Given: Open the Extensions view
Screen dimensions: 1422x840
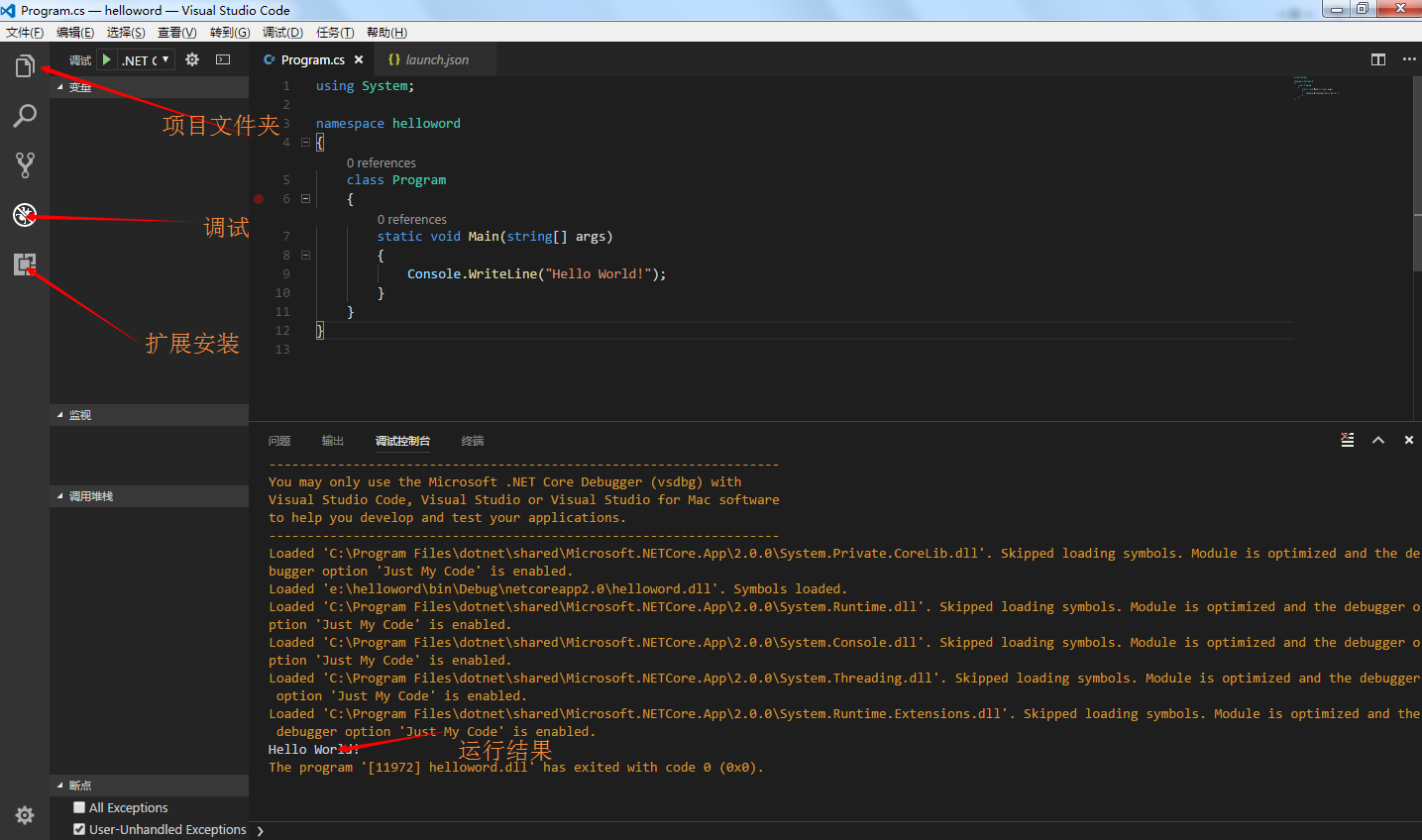Looking at the screenshot, I should point(25,264).
